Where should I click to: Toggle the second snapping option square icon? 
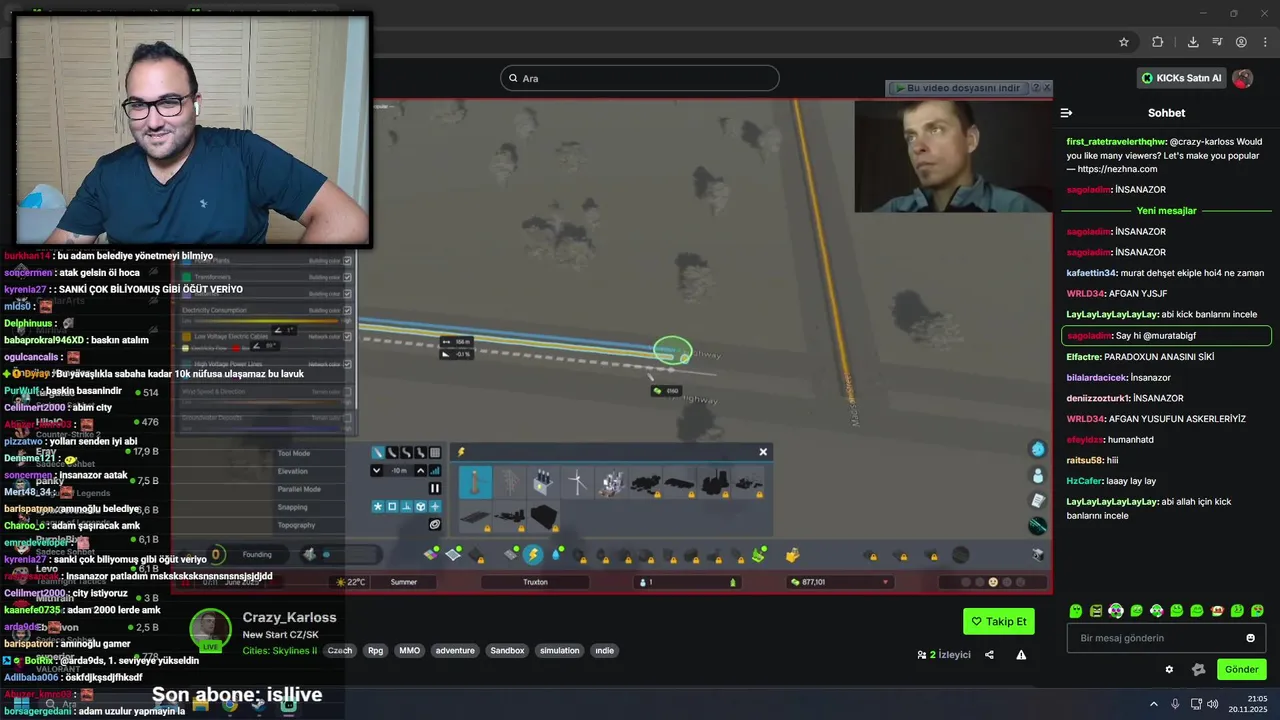pos(392,507)
